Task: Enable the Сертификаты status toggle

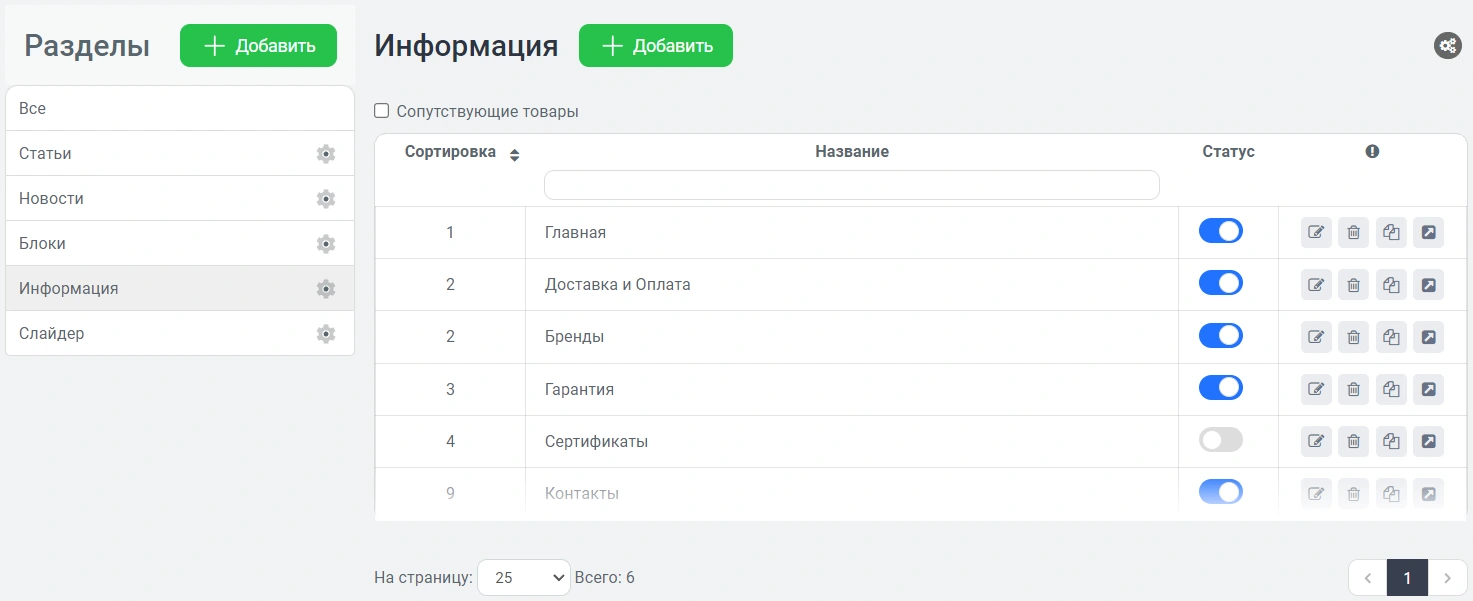Action: [x=1220, y=440]
